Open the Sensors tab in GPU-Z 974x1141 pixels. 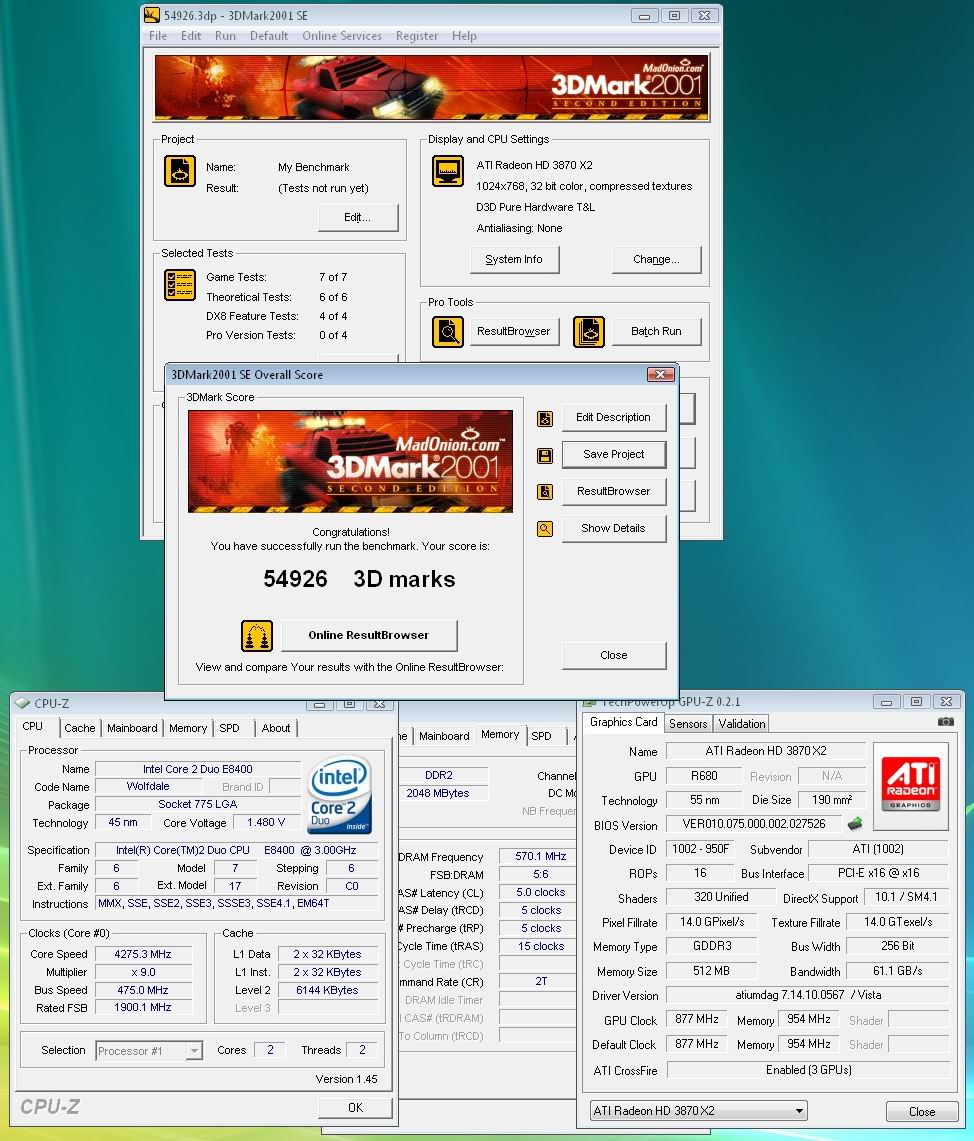click(688, 723)
